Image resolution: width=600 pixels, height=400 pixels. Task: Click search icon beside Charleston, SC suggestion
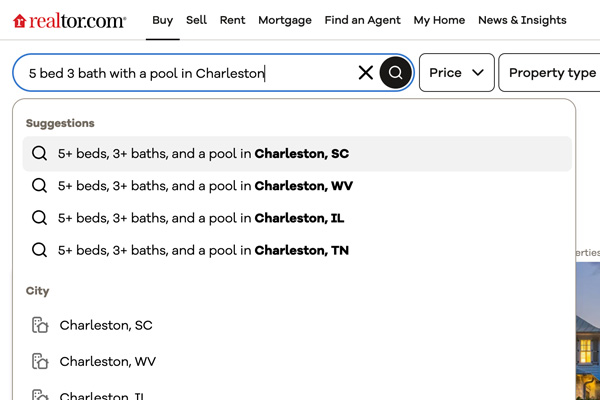pyautogui.click(x=40, y=154)
